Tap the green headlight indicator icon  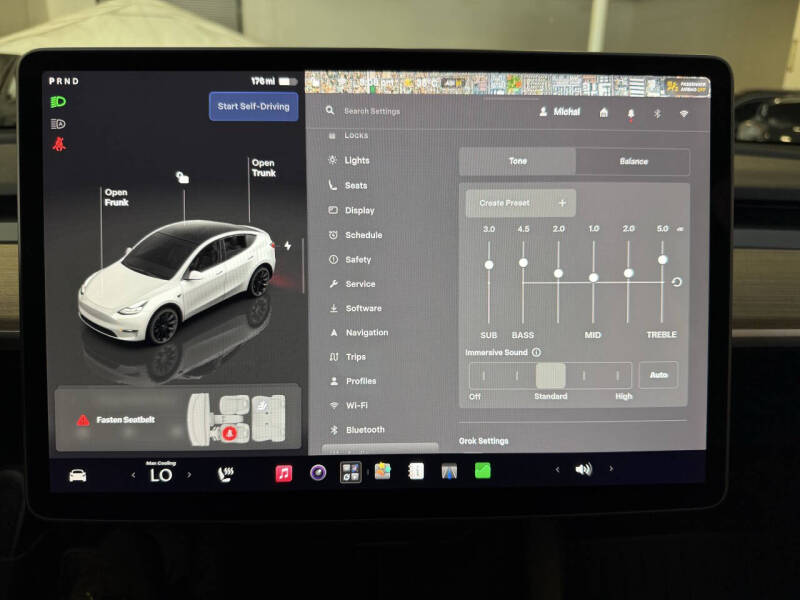58,102
